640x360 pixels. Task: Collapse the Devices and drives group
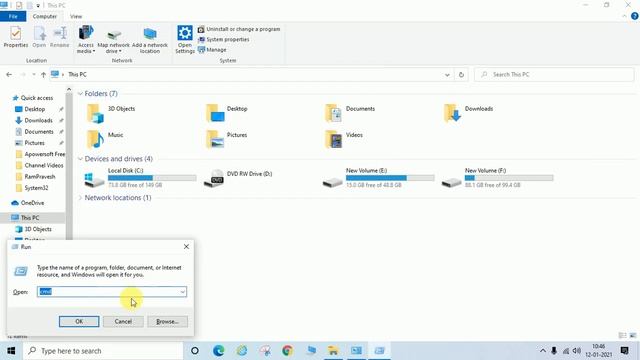tap(80, 159)
